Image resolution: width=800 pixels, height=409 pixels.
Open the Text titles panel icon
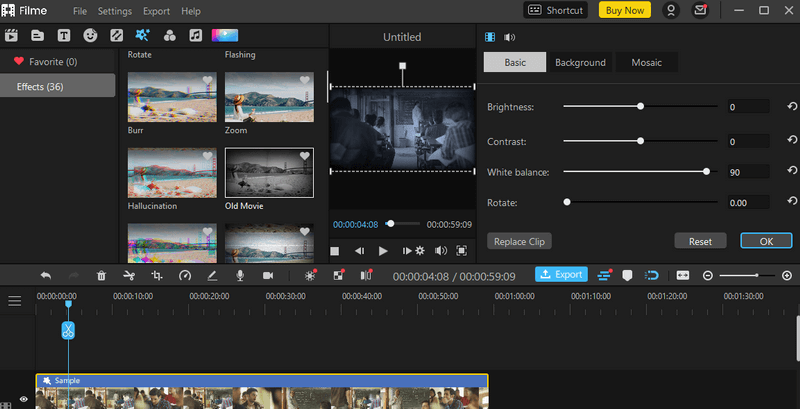(64, 36)
